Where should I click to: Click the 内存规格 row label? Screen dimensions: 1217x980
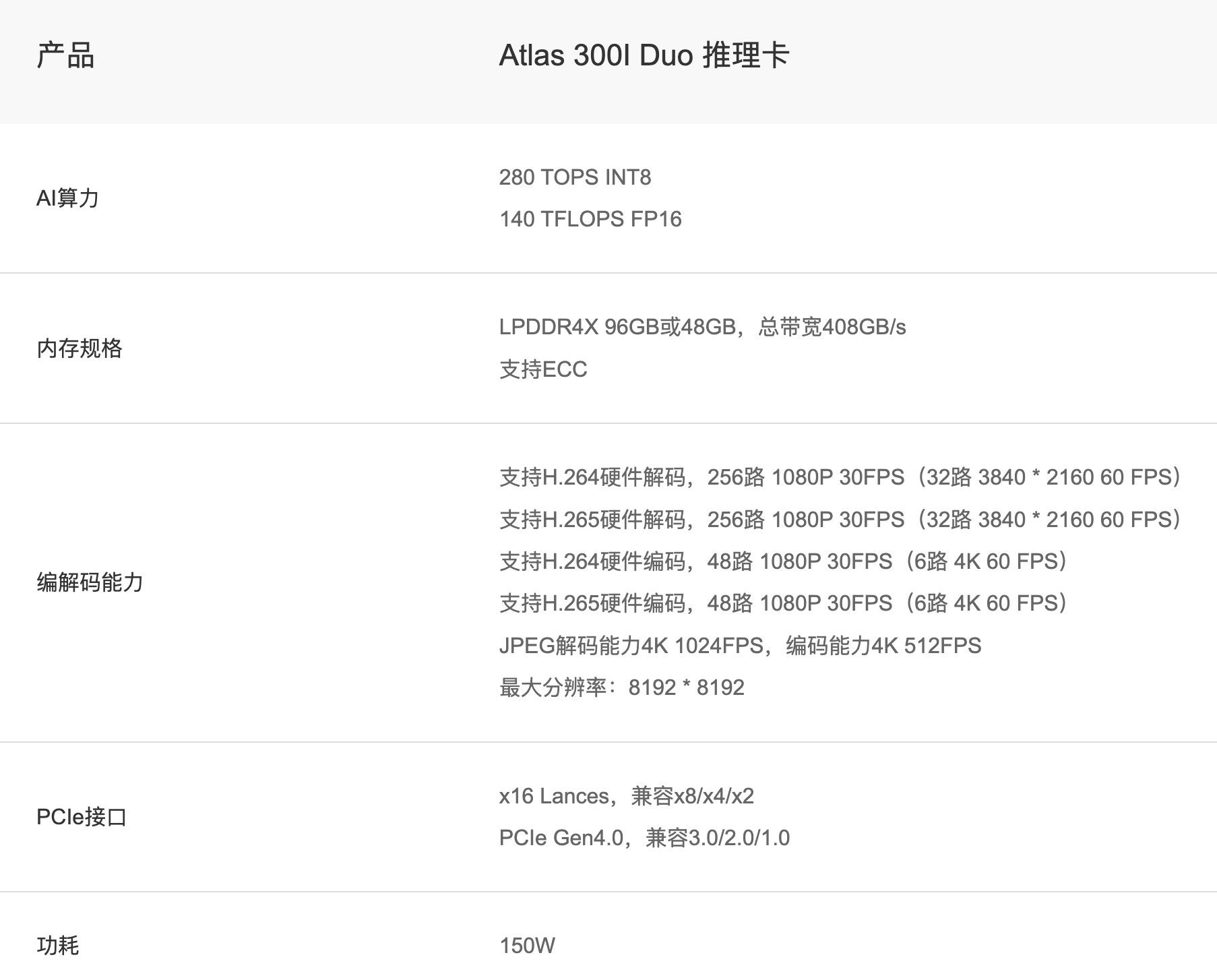(x=80, y=348)
